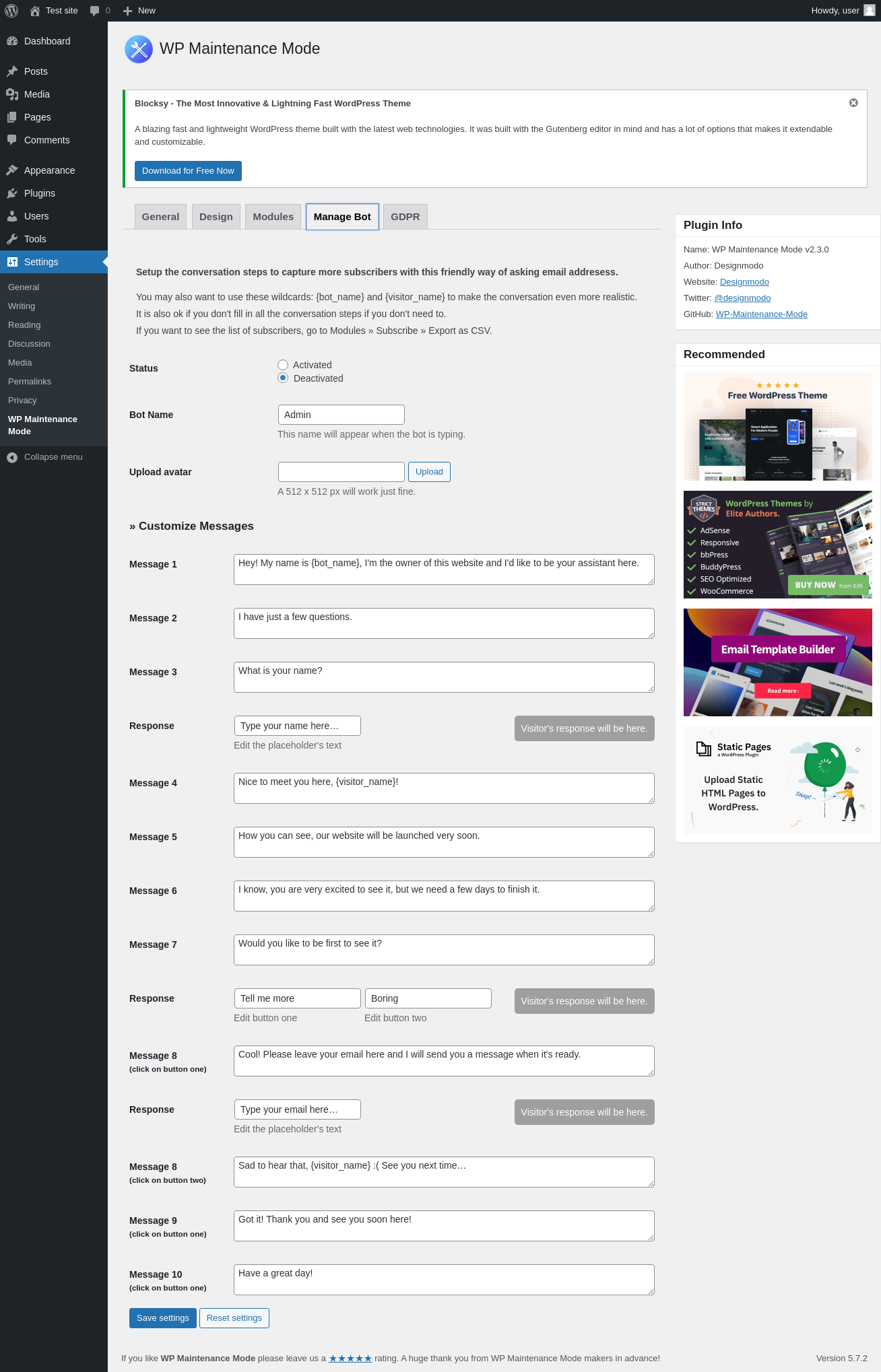Open Pages in sidebar
Viewport: 881px width, 1372px height.
coord(54,117)
